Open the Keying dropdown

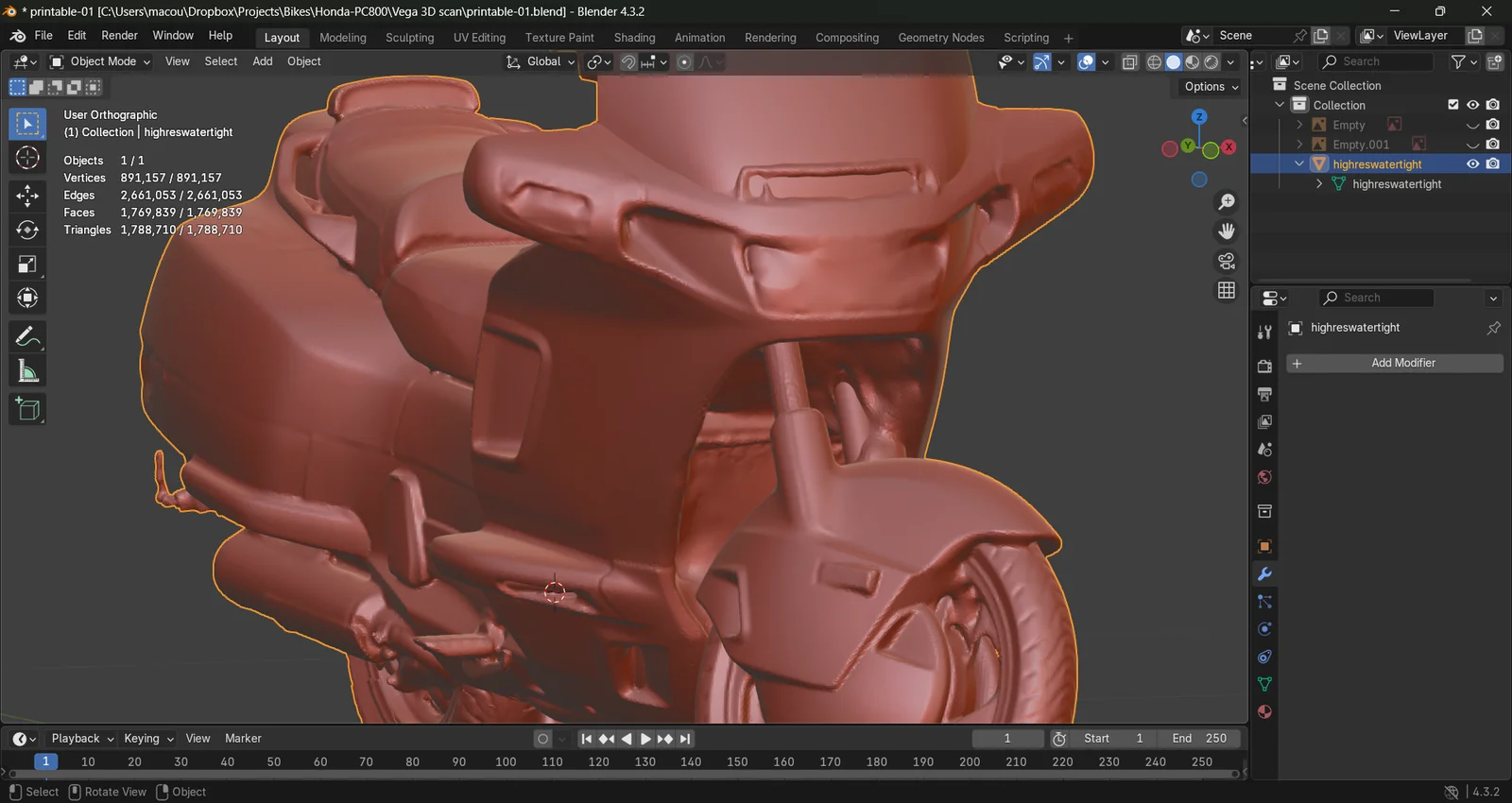pos(148,739)
